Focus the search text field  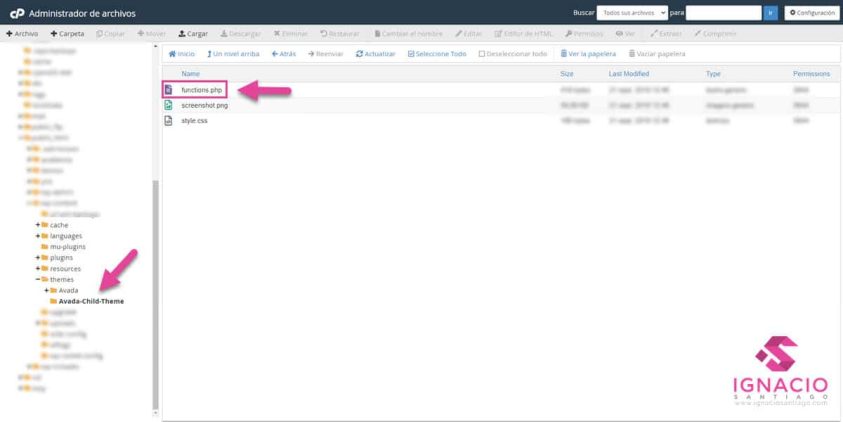[x=723, y=13]
